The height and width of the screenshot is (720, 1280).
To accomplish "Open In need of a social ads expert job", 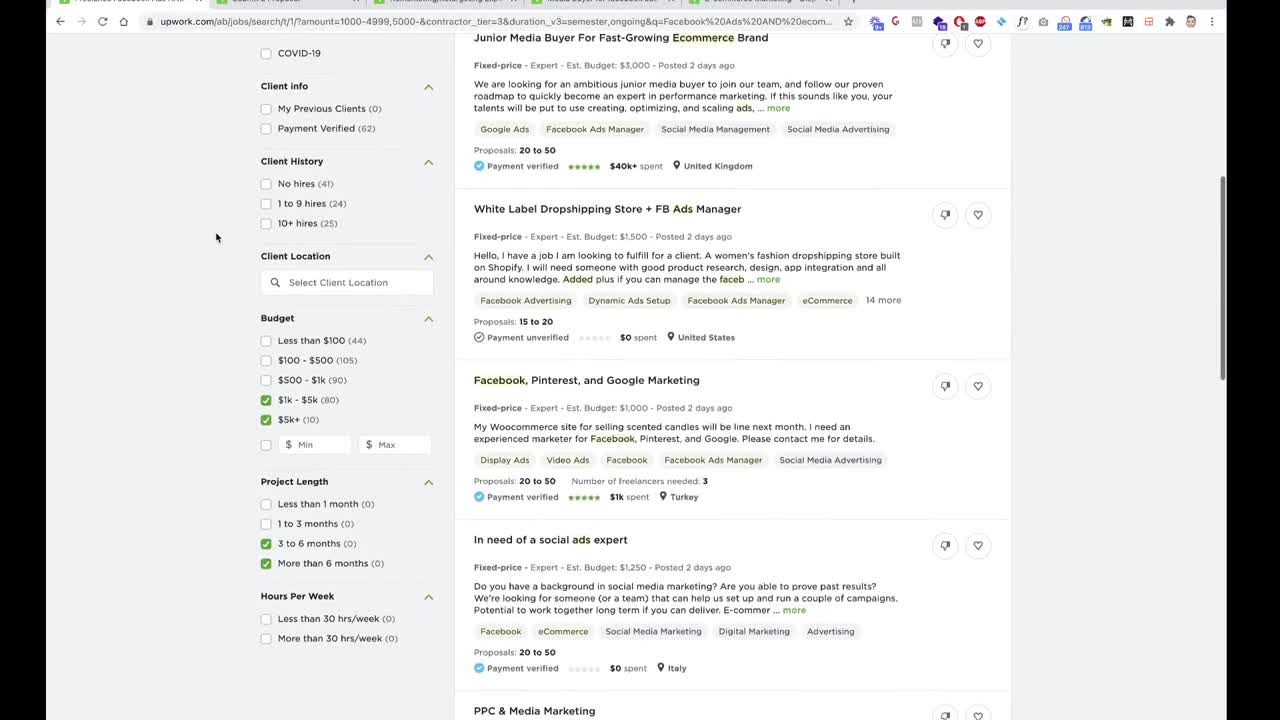I will click(x=550, y=540).
